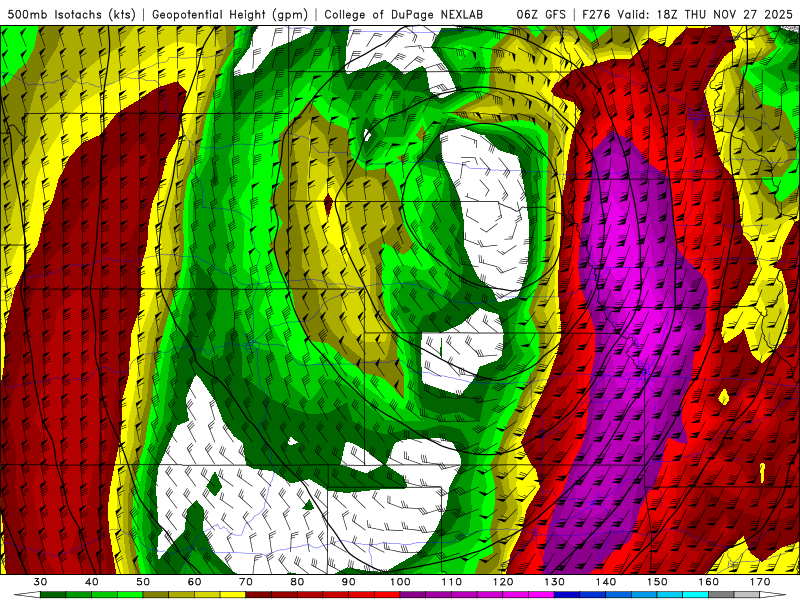This screenshot has height=600, width=800.
Task: Click the cyan swatch just before 160
Action: (x=695, y=595)
